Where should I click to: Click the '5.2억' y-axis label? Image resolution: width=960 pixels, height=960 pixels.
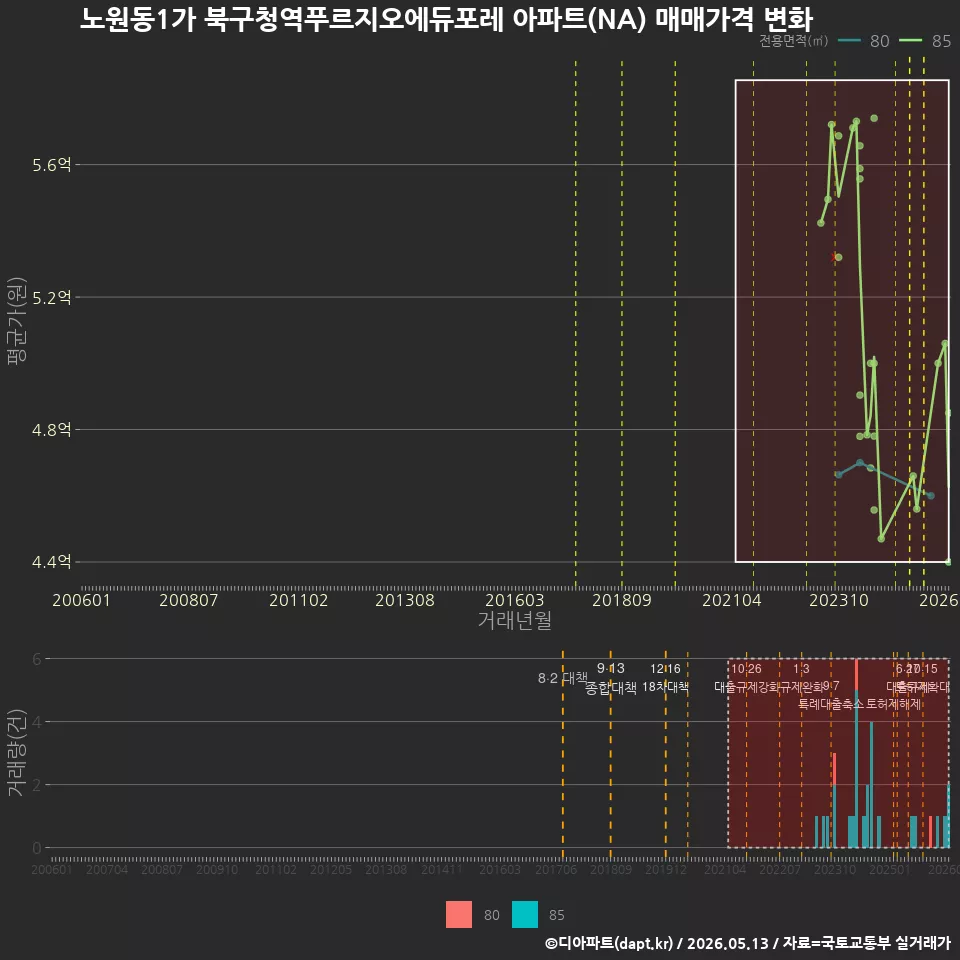pyautogui.click(x=52, y=298)
